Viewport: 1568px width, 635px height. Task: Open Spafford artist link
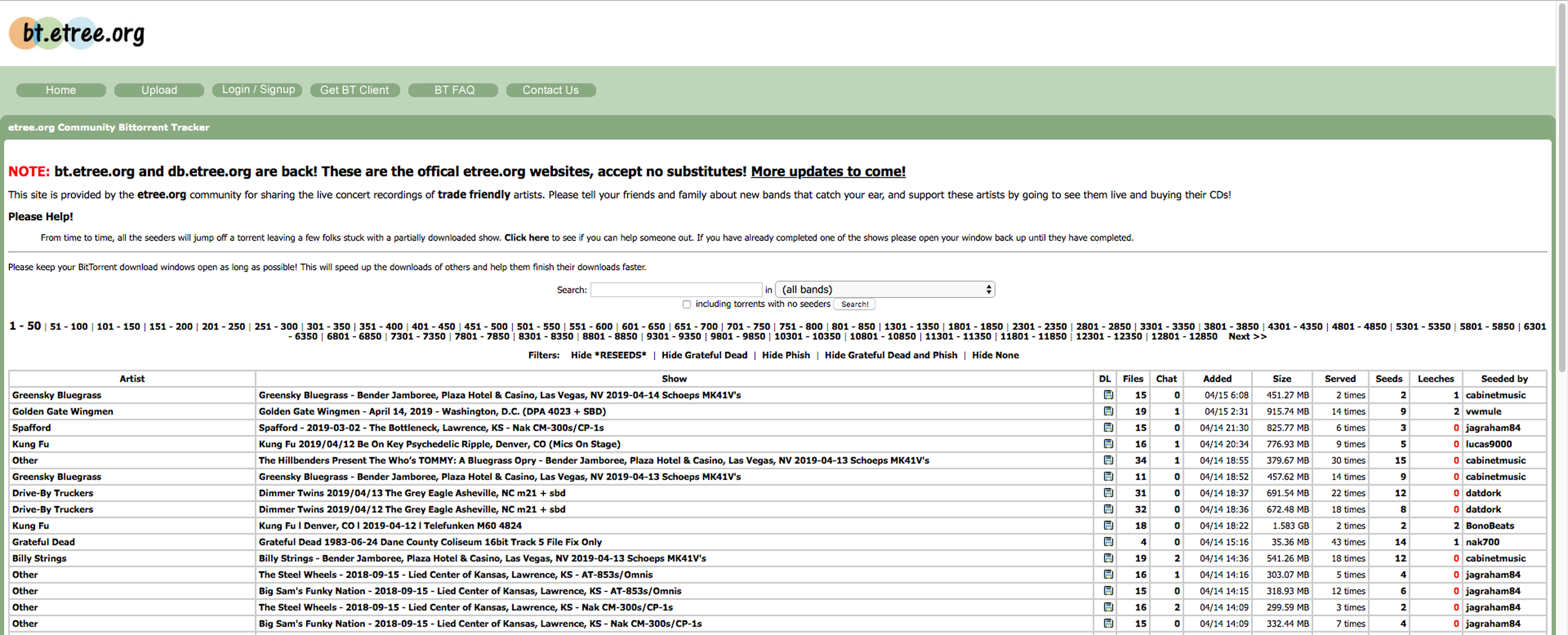point(31,428)
